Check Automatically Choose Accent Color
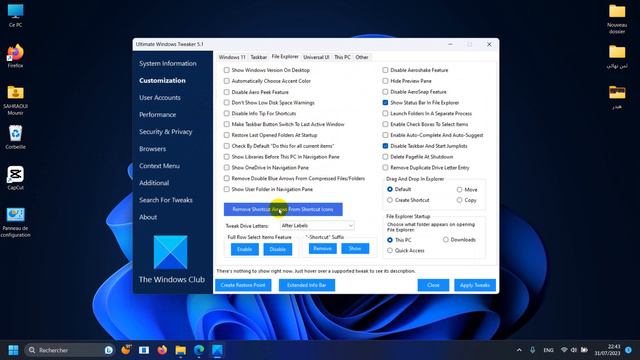This screenshot has height=360, width=640. 227,81
